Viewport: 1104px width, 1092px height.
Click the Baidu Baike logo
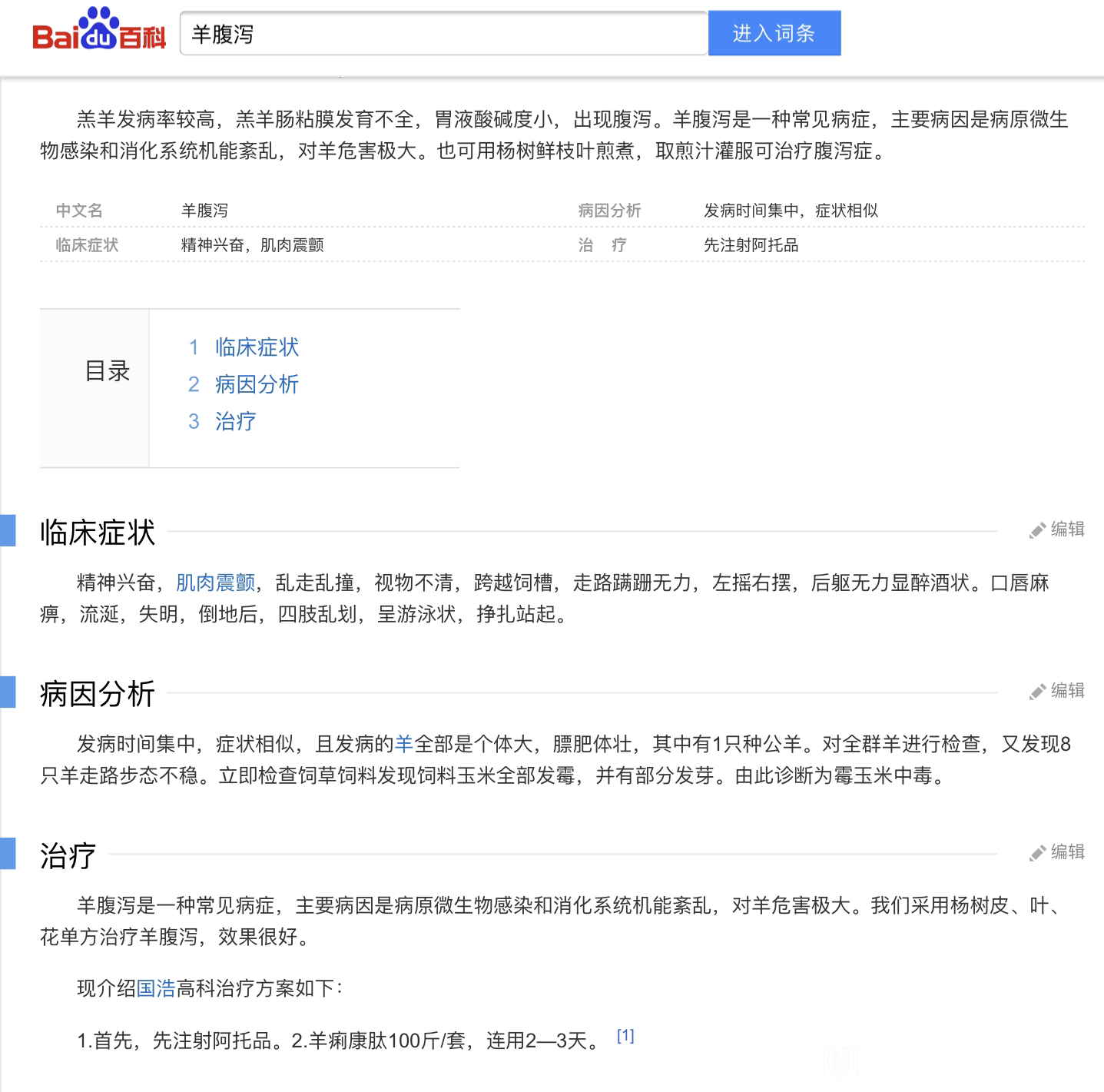[x=99, y=28]
